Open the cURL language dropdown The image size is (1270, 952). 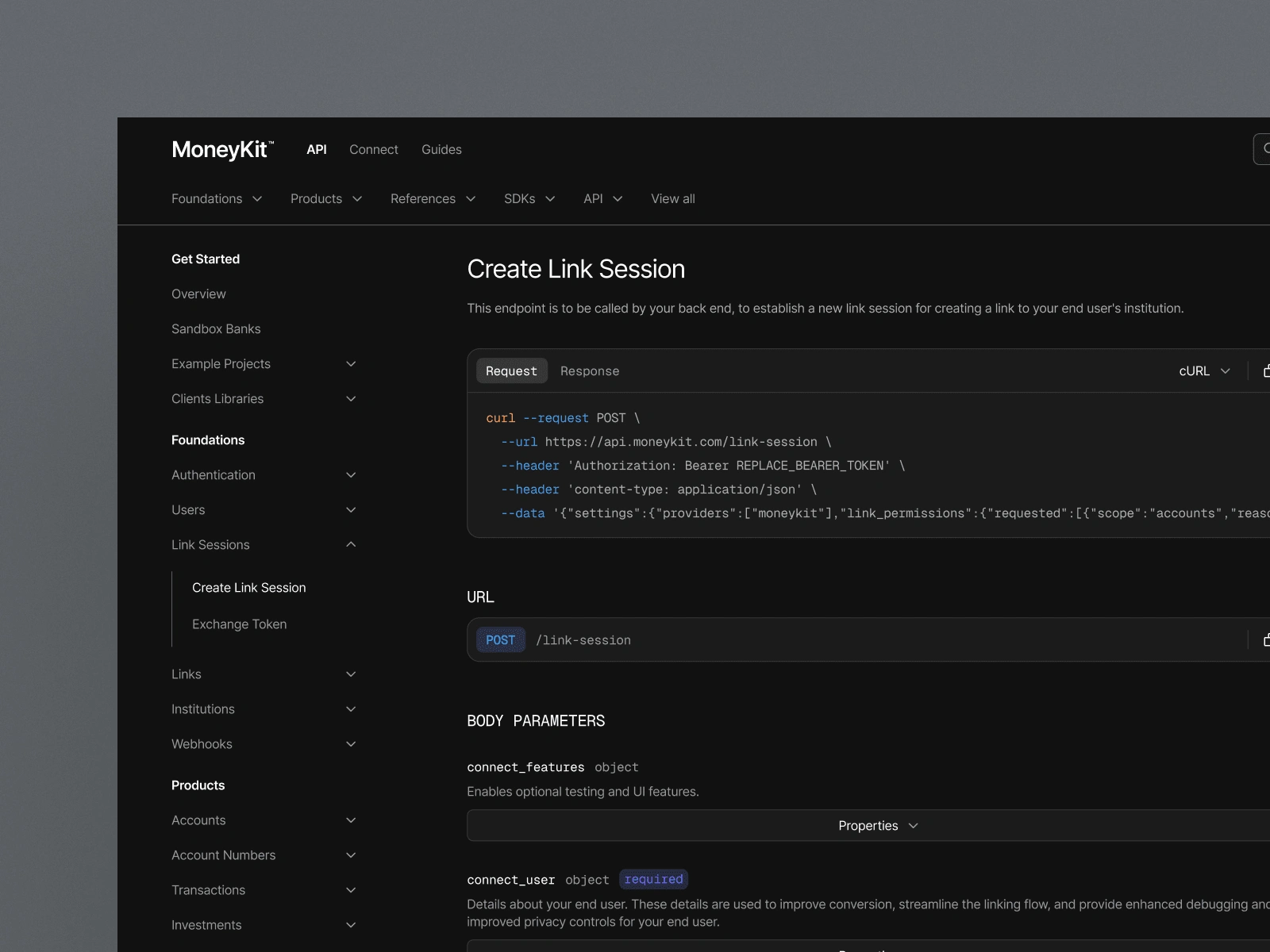[1204, 370]
